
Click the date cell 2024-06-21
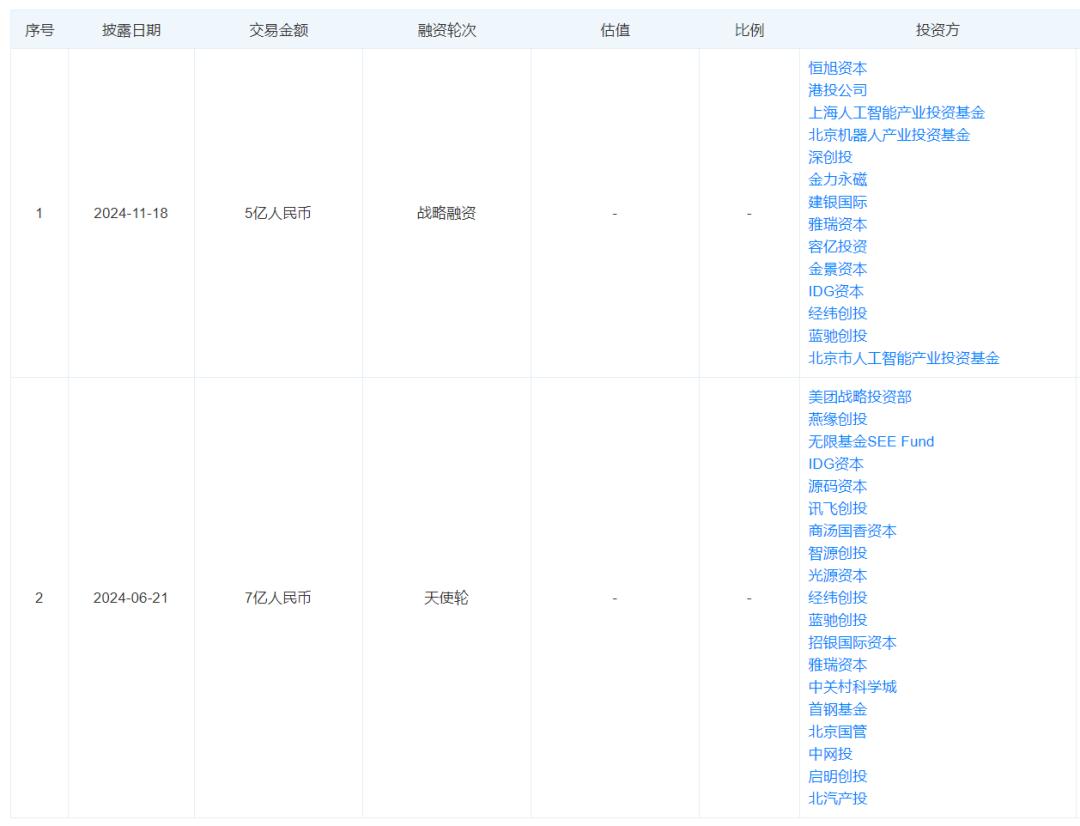tap(131, 598)
